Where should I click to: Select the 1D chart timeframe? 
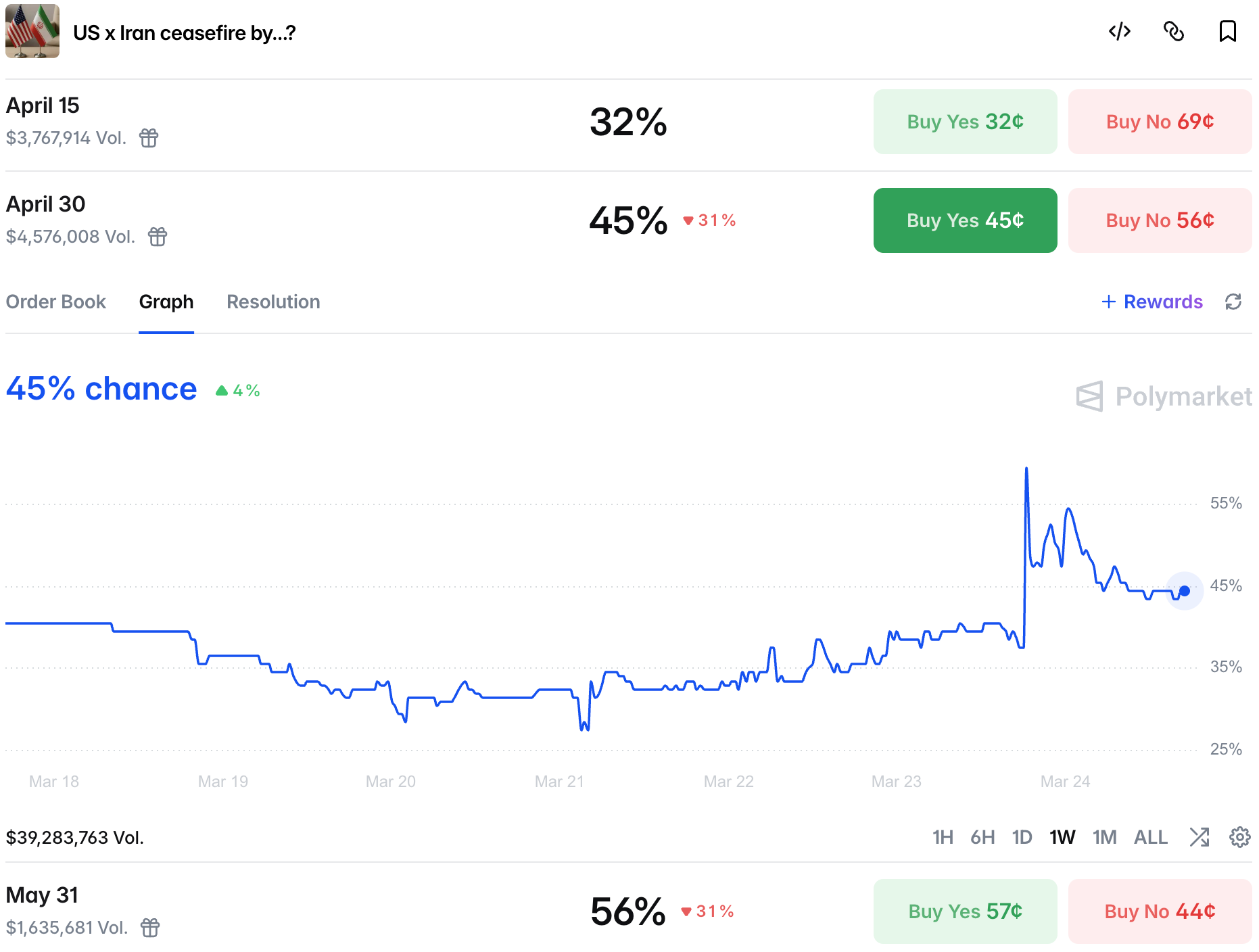(1022, 837)
